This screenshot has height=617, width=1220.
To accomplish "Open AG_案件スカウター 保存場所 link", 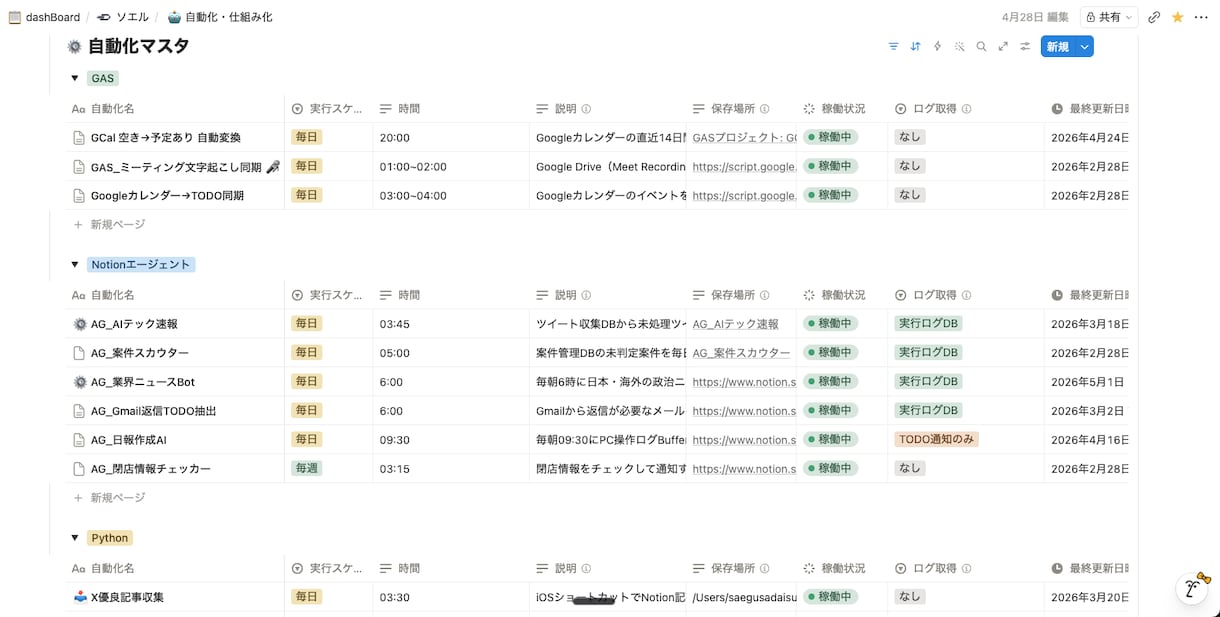I will [x=741, y=353].
